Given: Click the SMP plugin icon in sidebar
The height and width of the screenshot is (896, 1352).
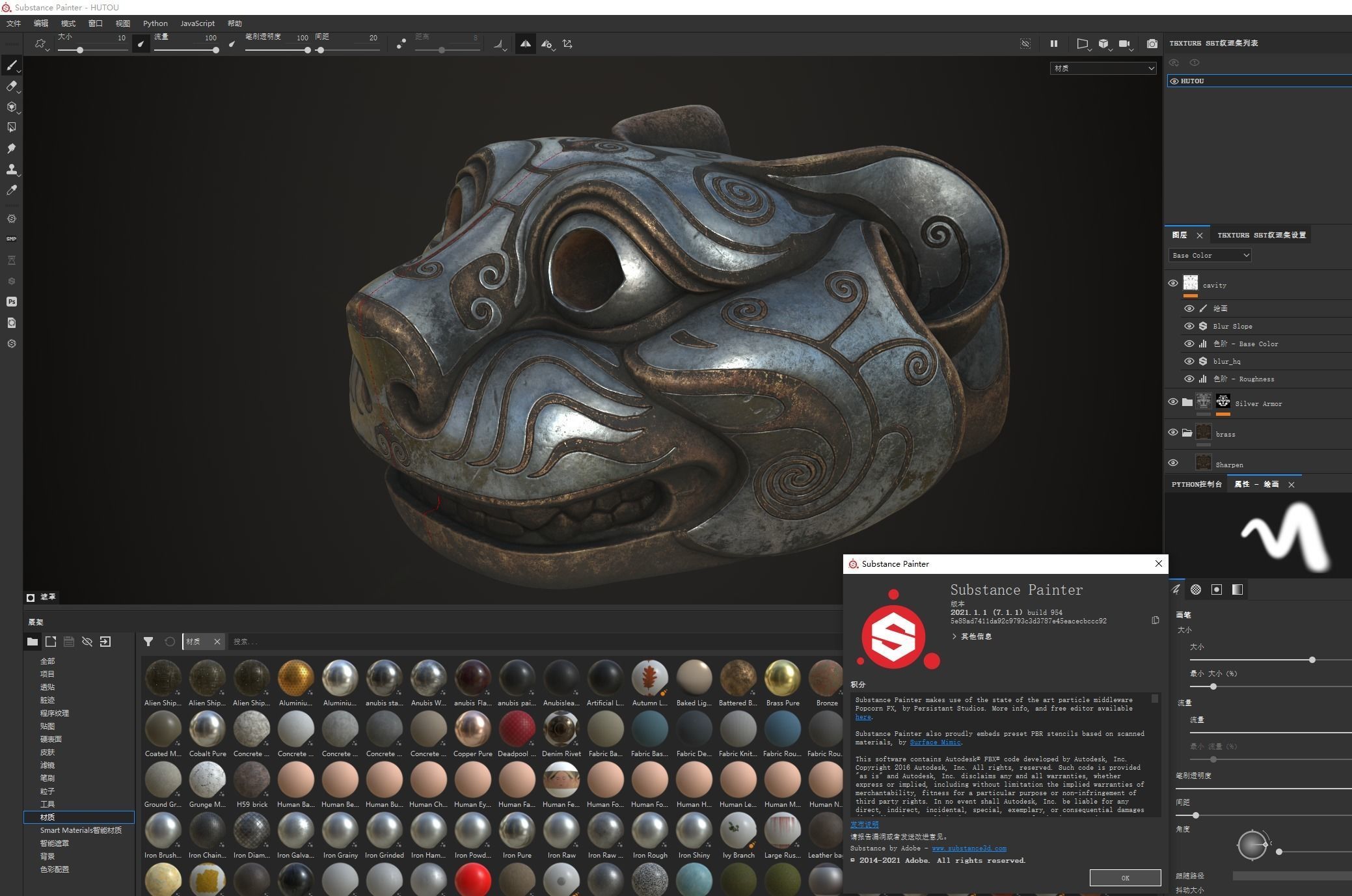Looking at the screenshot, I should [11, 239].
